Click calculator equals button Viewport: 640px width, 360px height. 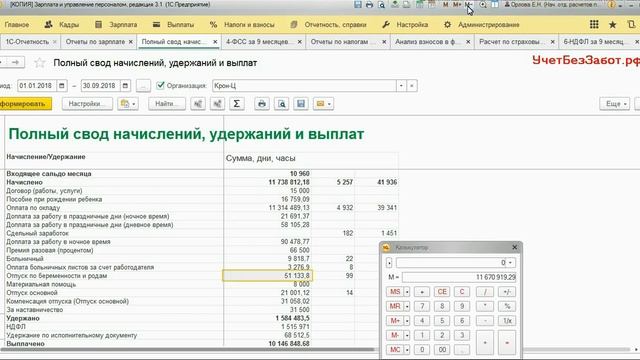click(507, 342)
